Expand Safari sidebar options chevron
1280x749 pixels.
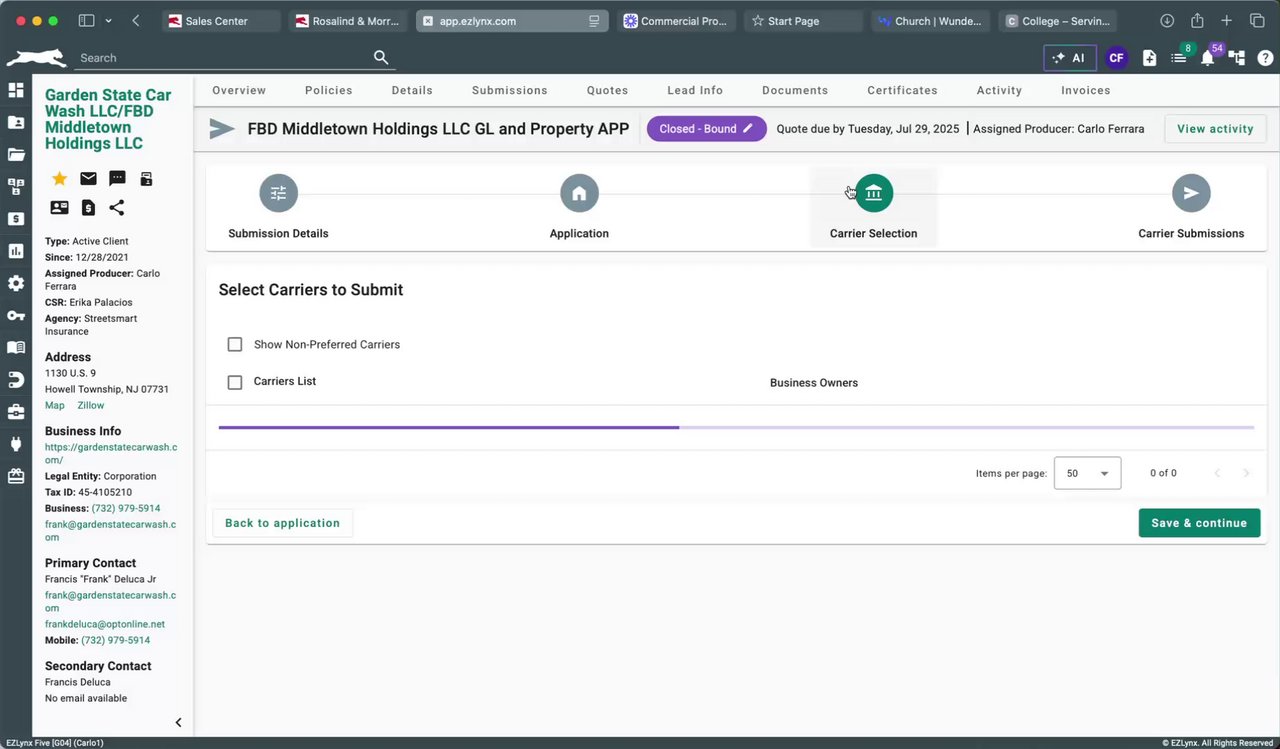coord(108,21)
